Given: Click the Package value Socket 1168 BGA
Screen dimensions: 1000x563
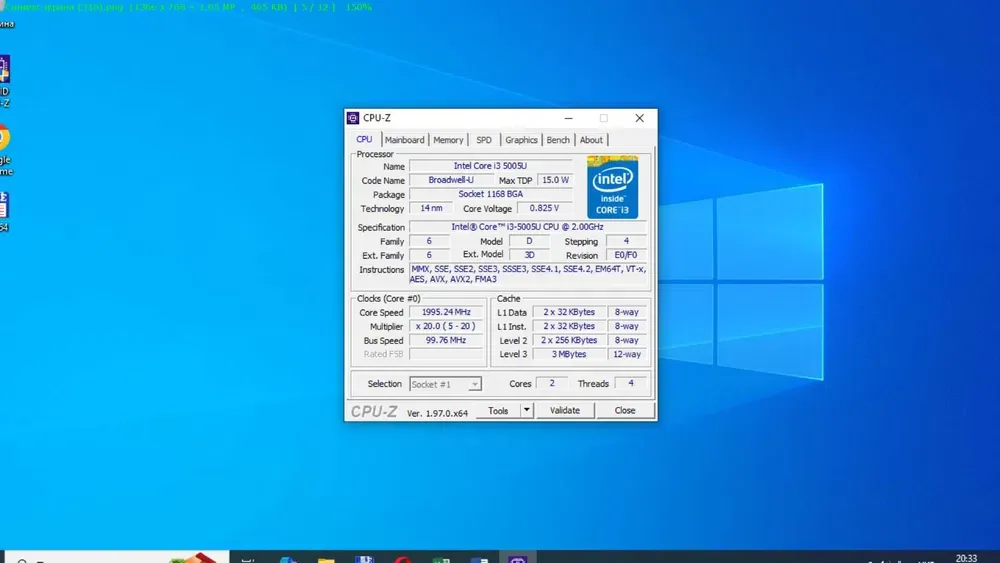Looking at the screenshot, I should point(490,194).
